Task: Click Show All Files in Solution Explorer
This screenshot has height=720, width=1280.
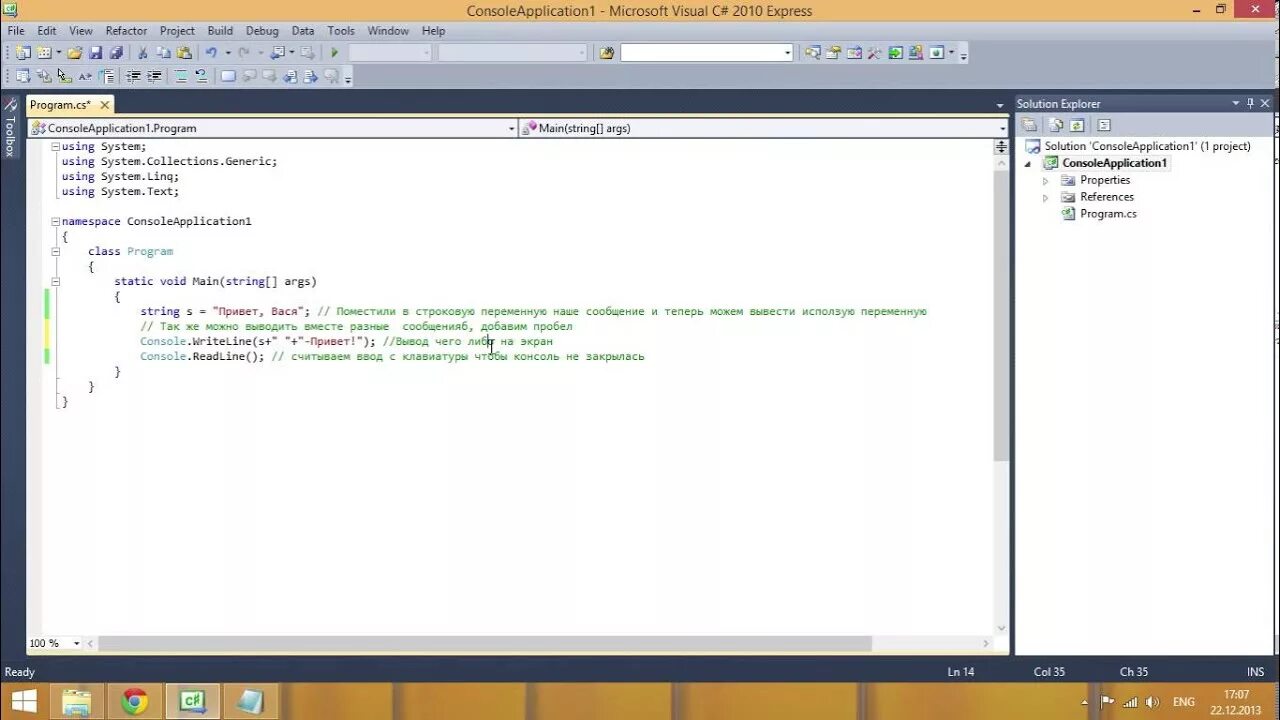Action: pos(1056,125)
